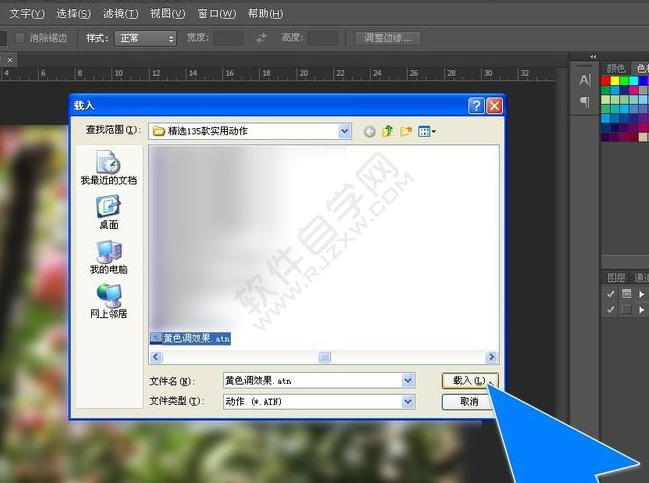Open the 帮助(H) menu
This screenshot has width=649, height=483.
click(x=265, y=14)
